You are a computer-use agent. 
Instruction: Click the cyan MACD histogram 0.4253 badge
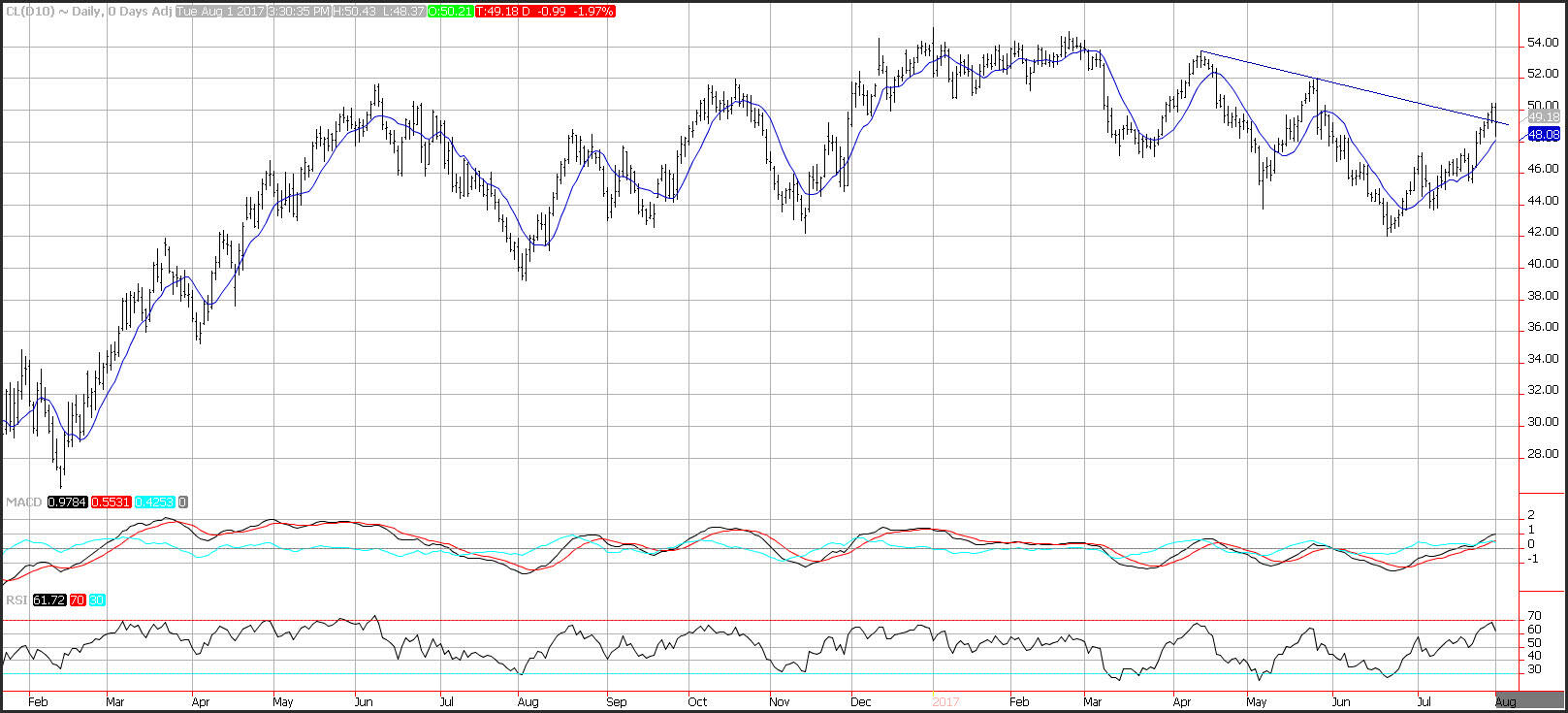coord(155,502)
